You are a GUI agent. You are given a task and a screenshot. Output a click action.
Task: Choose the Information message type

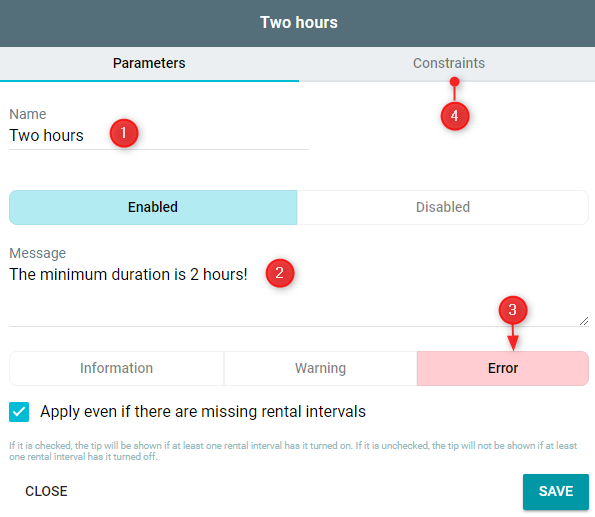coord(116,368)
